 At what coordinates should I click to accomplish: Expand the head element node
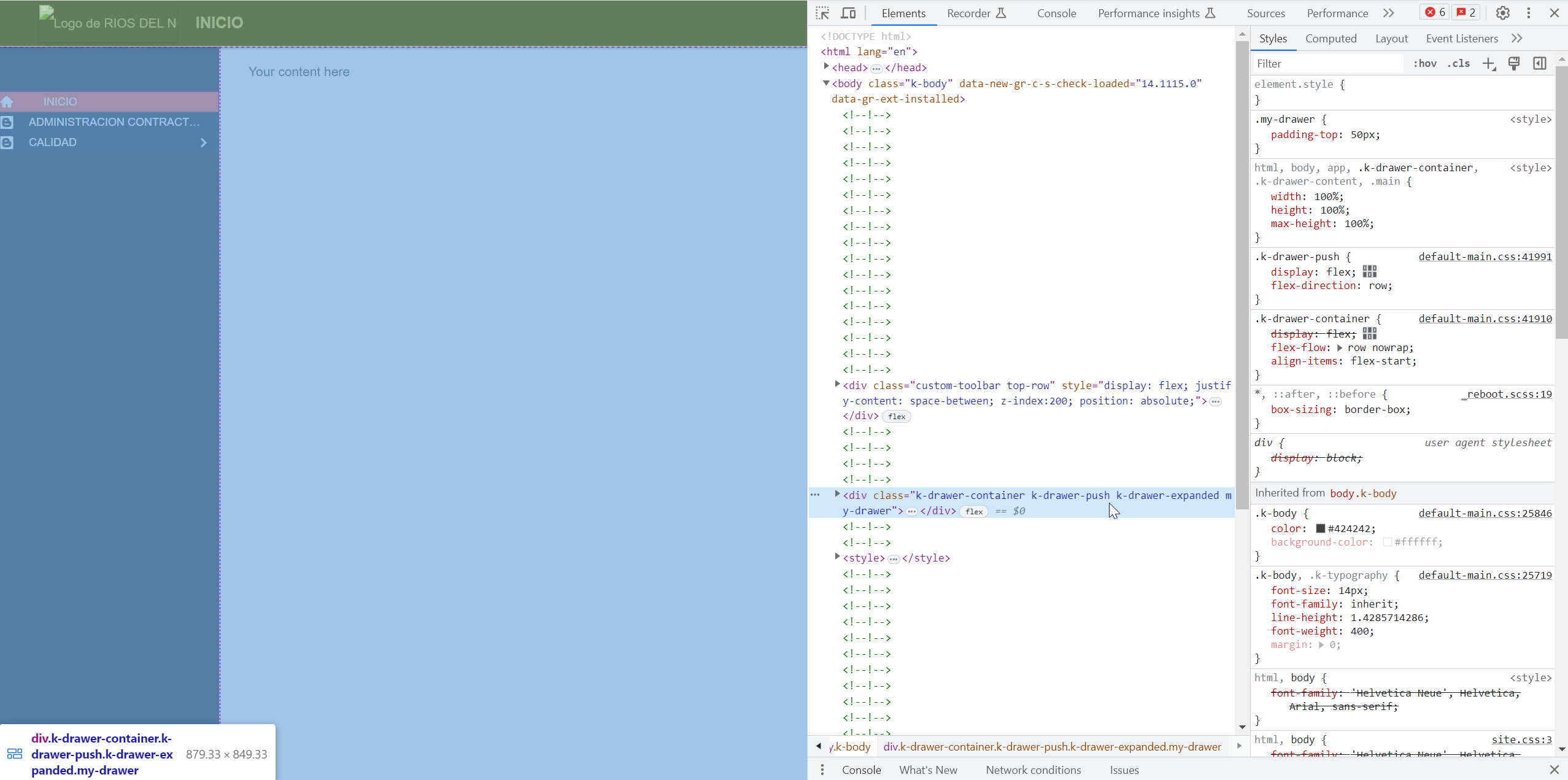click(827, 67)
